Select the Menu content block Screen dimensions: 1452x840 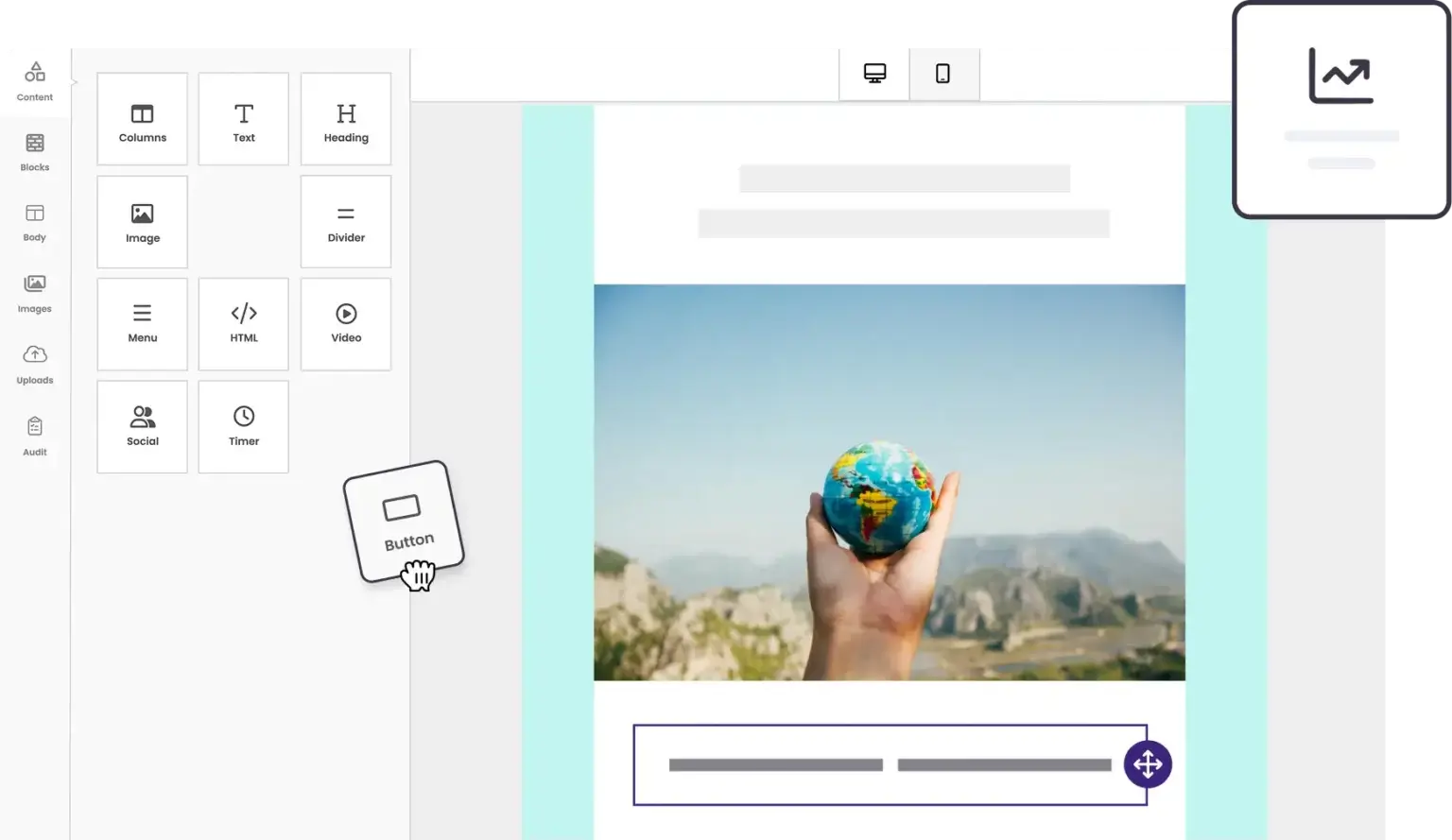click(142, 324)
